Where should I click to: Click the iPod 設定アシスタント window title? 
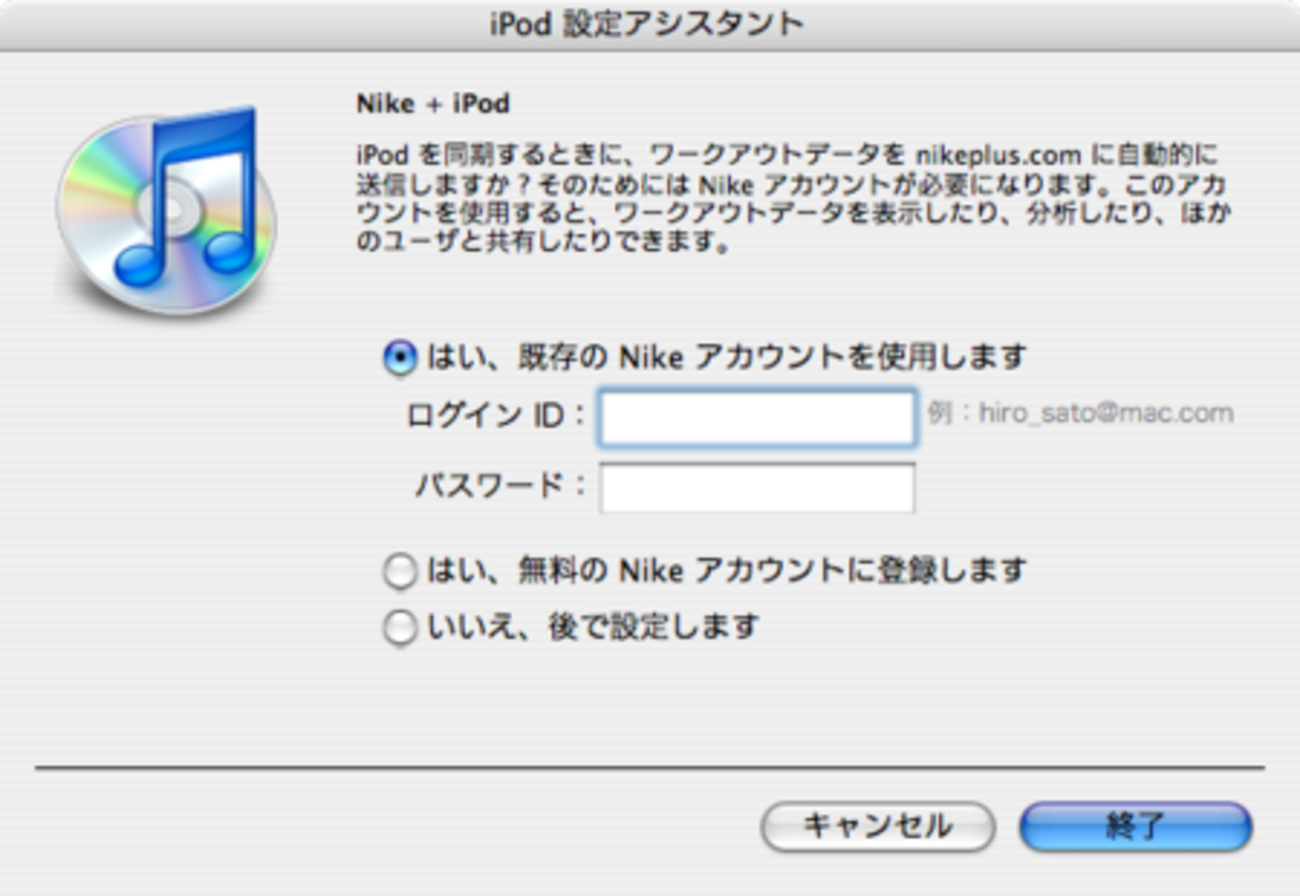click(647, 24)
